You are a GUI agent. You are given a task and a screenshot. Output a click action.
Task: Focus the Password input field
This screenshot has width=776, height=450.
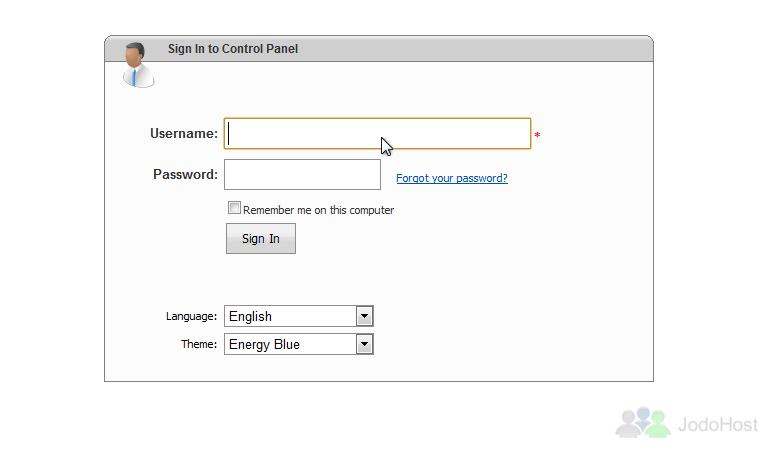tap(302, 174)
